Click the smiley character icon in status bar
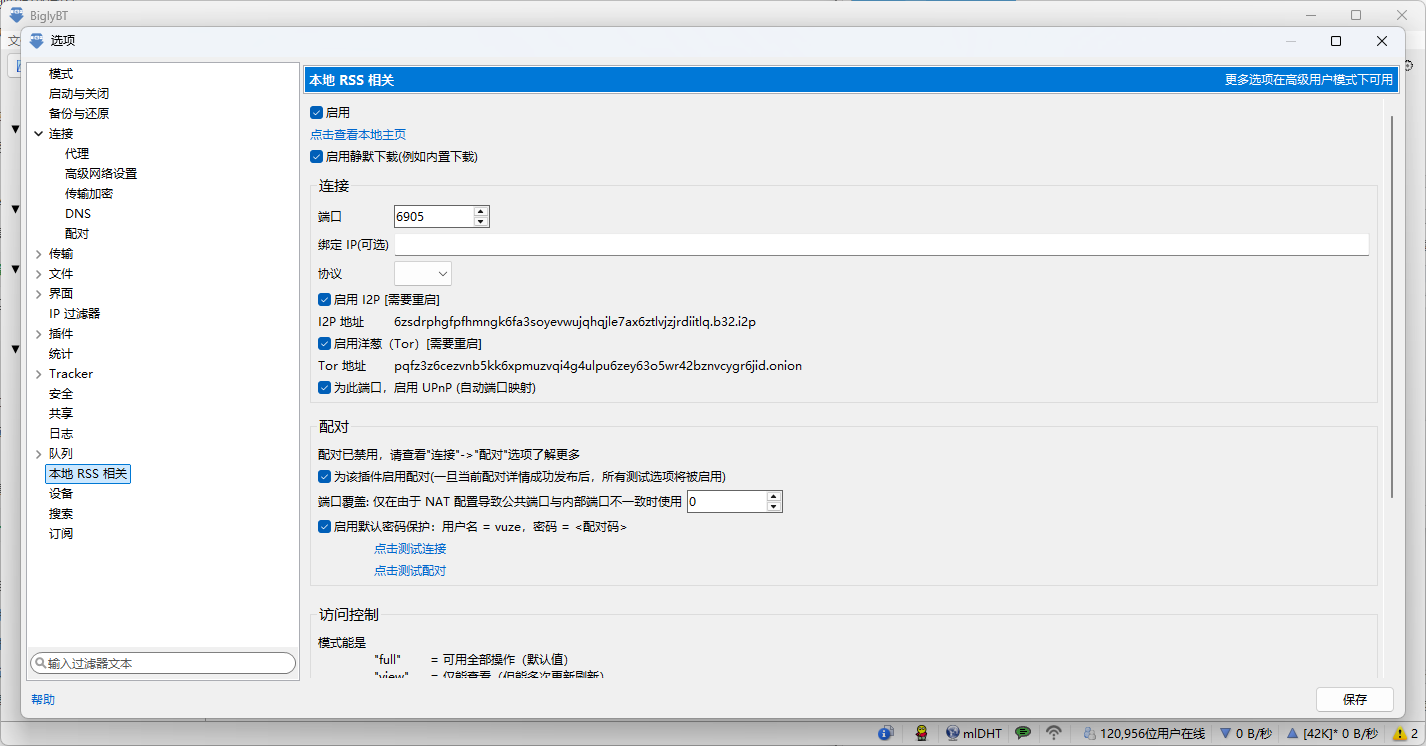The image size is (1426, 746). point(921,733)
